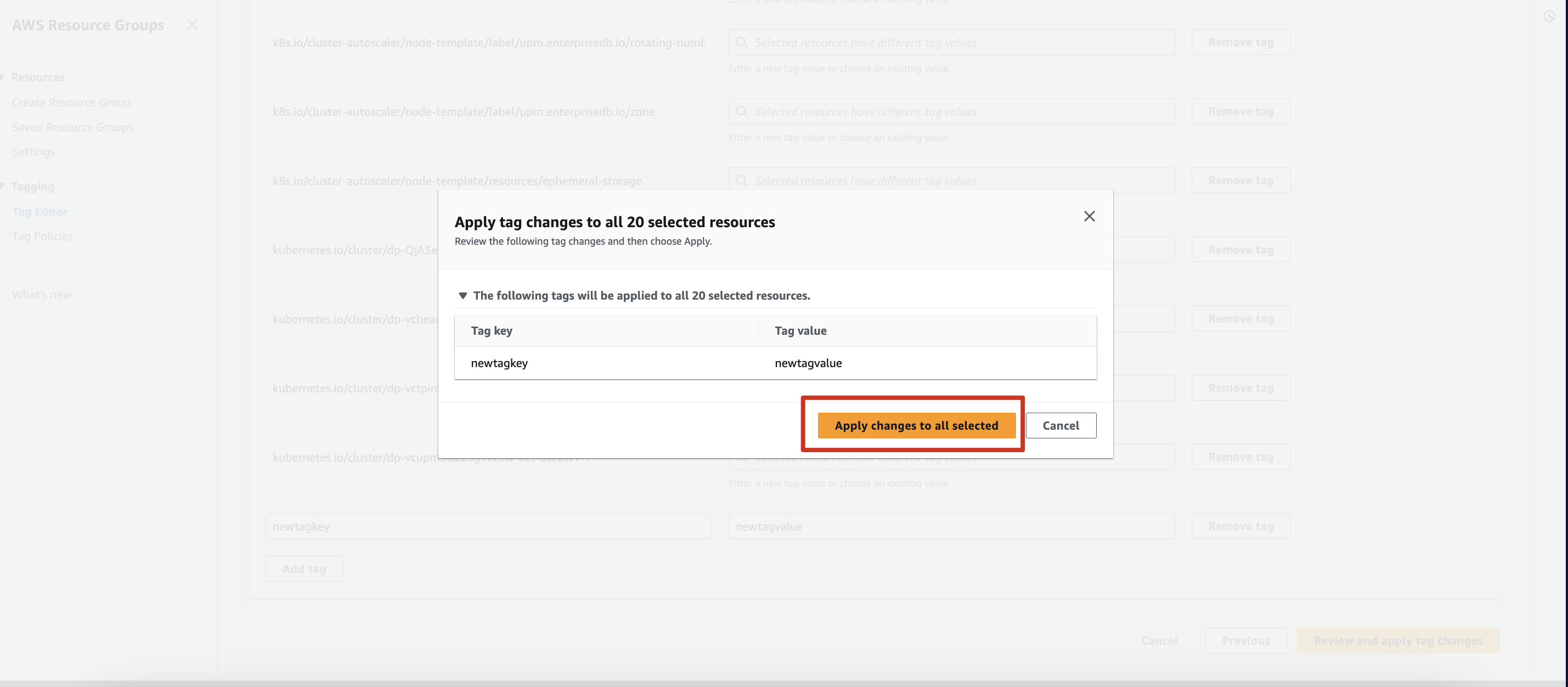The image size is (1568, 687).
Task: Close the dialog with the X icon
Action: click(1089, 216)
